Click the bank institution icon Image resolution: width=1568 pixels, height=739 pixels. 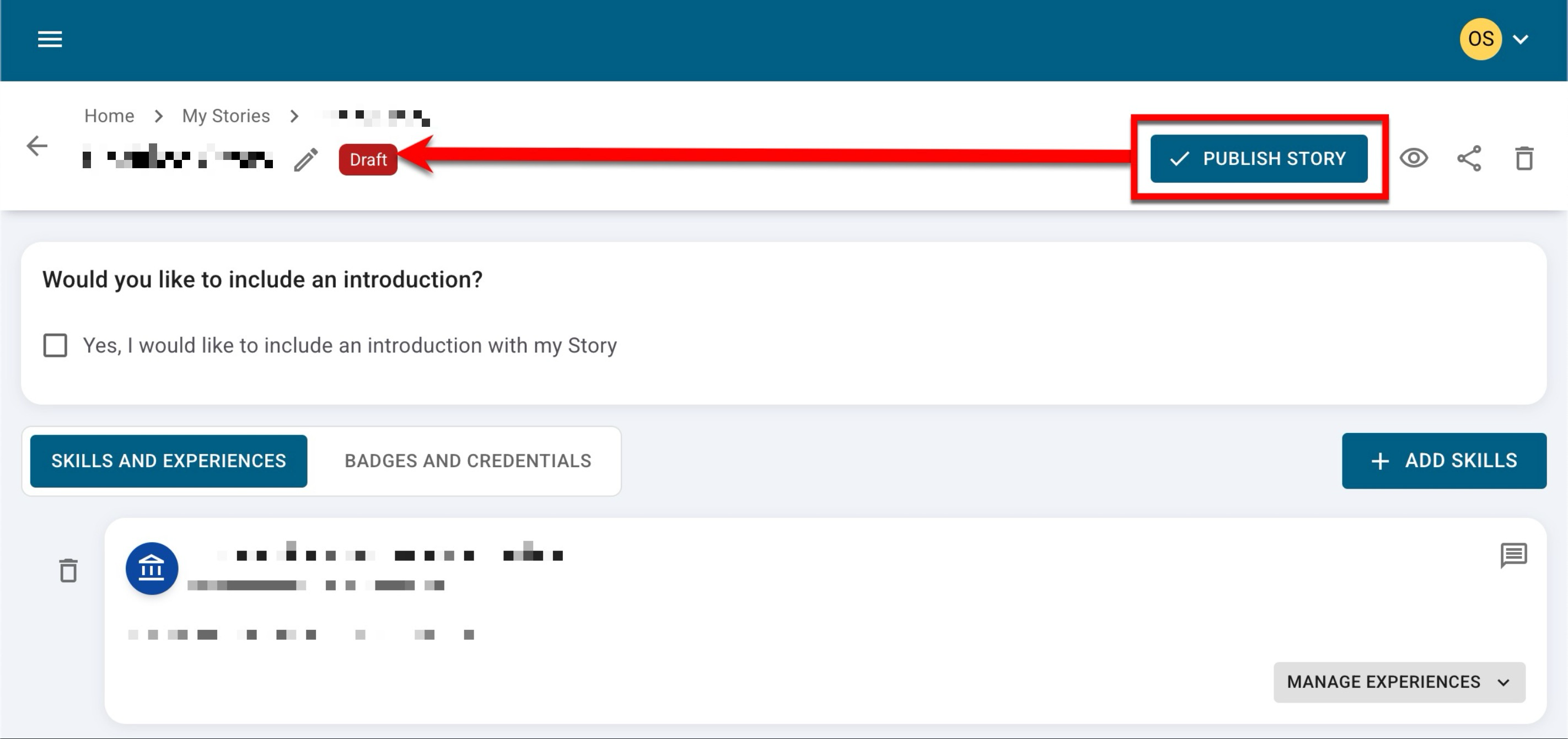152,569
